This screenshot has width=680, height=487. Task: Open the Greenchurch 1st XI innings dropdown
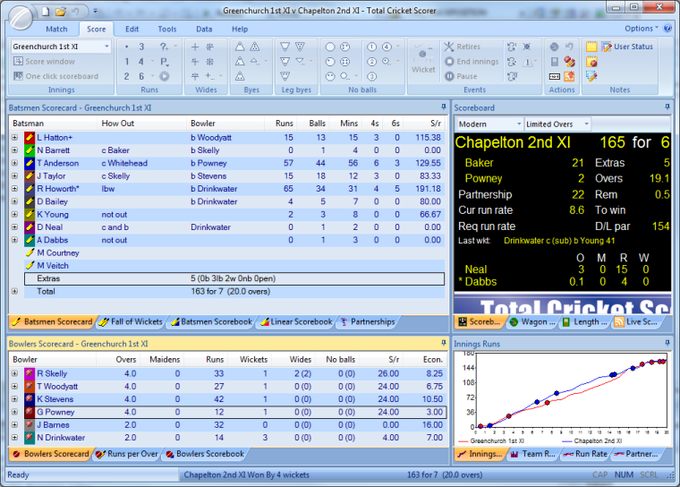pos(105,47)
